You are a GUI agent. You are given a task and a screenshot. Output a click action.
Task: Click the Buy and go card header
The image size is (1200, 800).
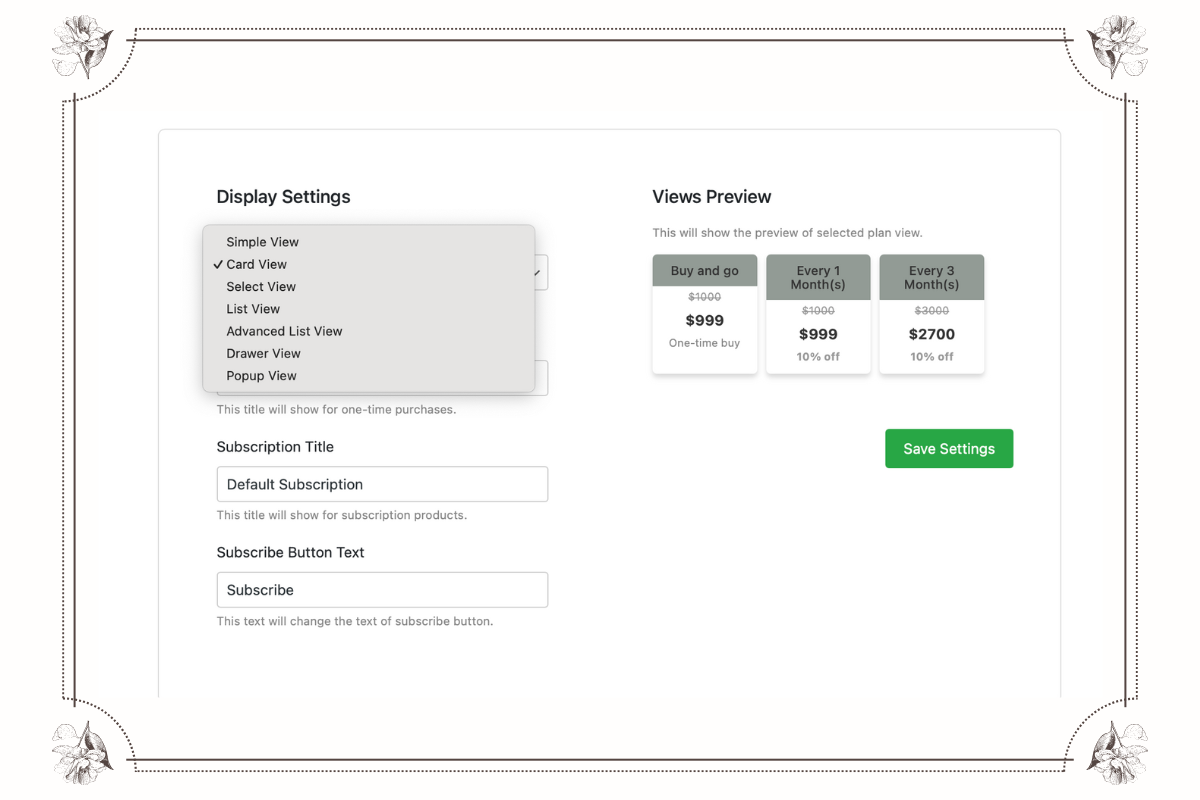(704, 271)
